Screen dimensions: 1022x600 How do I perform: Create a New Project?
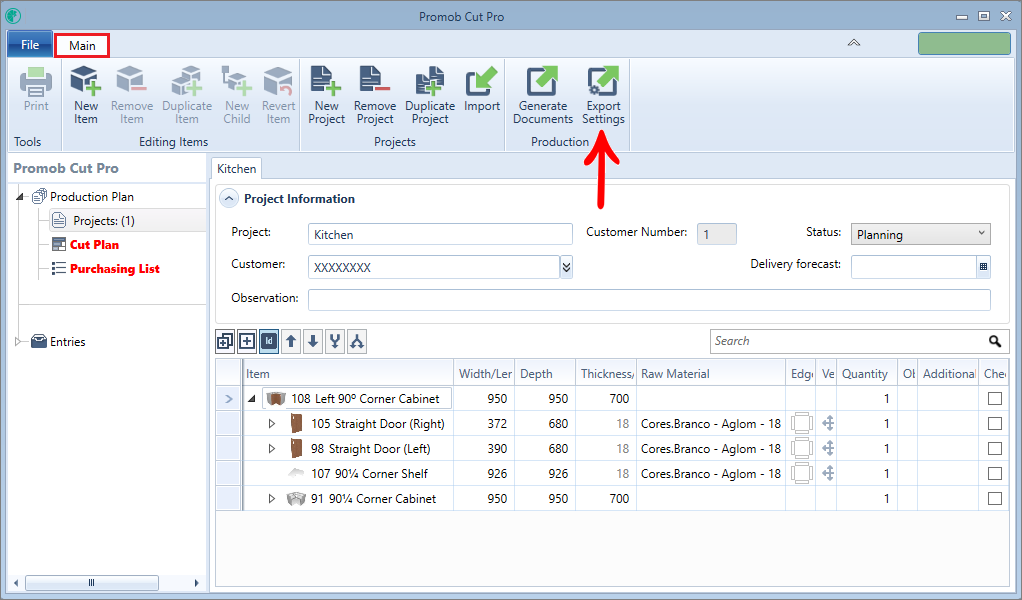pyautogui.click(x=327, y=95)
